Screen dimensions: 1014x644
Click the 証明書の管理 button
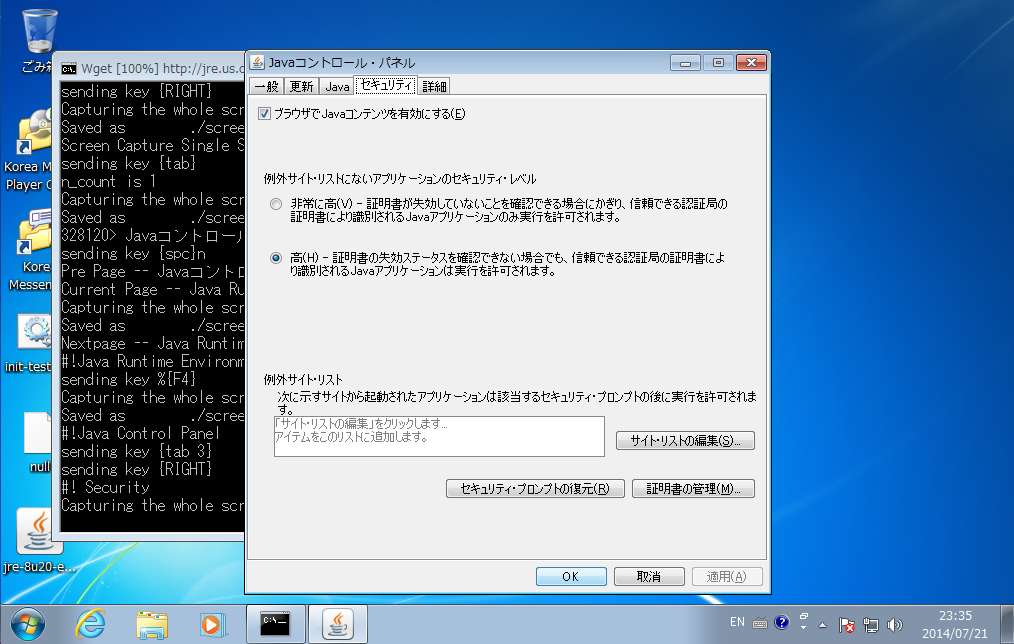point(693,489)
